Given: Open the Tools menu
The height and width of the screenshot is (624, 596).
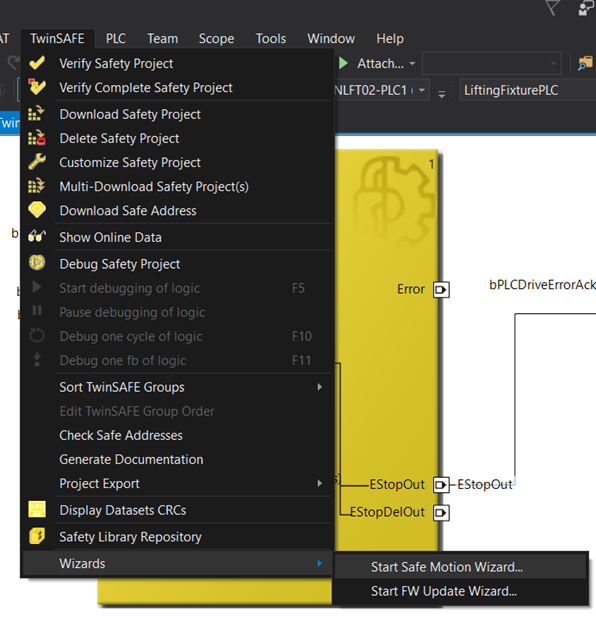Looking at the screenshot, I should pos(271,39).
